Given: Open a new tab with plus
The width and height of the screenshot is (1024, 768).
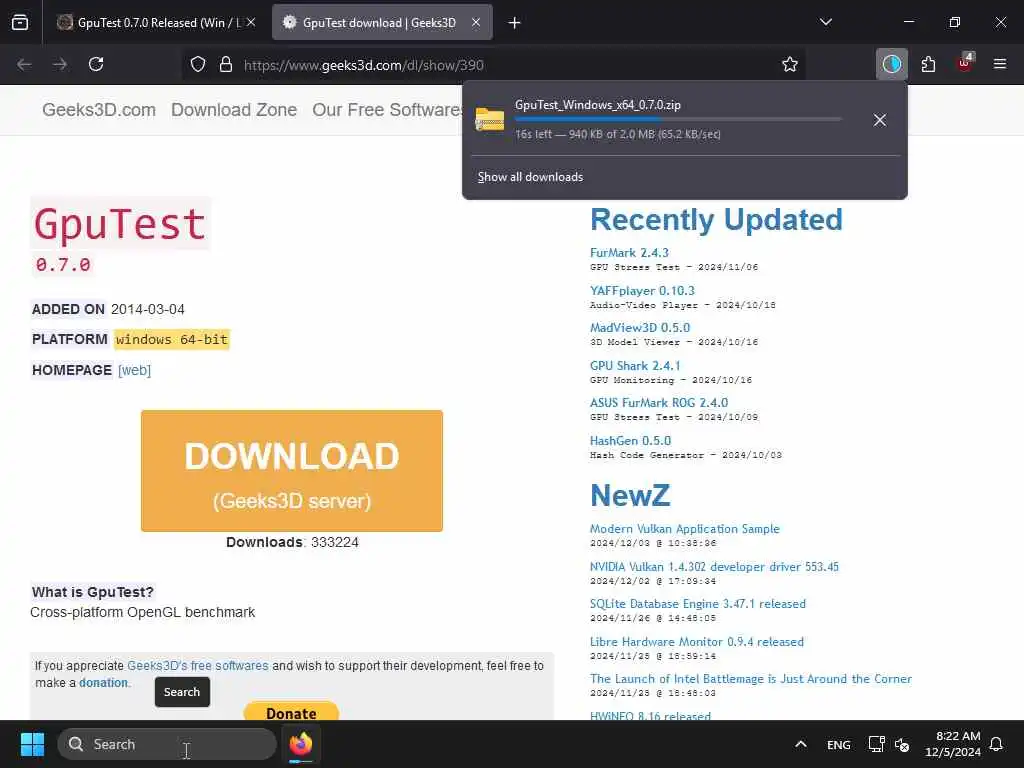Looking at the screenshot, I should [515, 23].
